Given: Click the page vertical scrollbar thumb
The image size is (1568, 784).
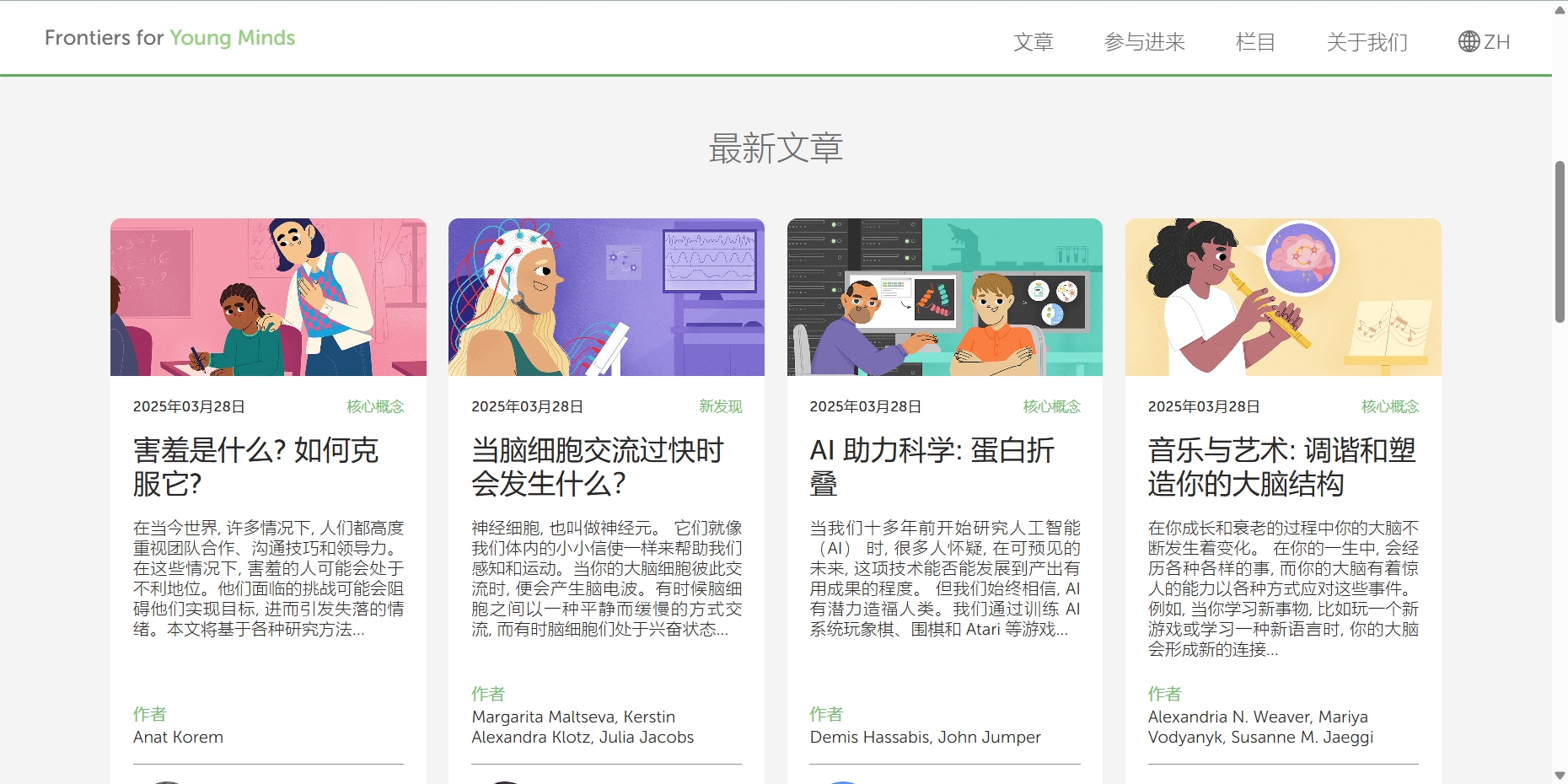Looking at the screenshot, I should [1560, 242].
